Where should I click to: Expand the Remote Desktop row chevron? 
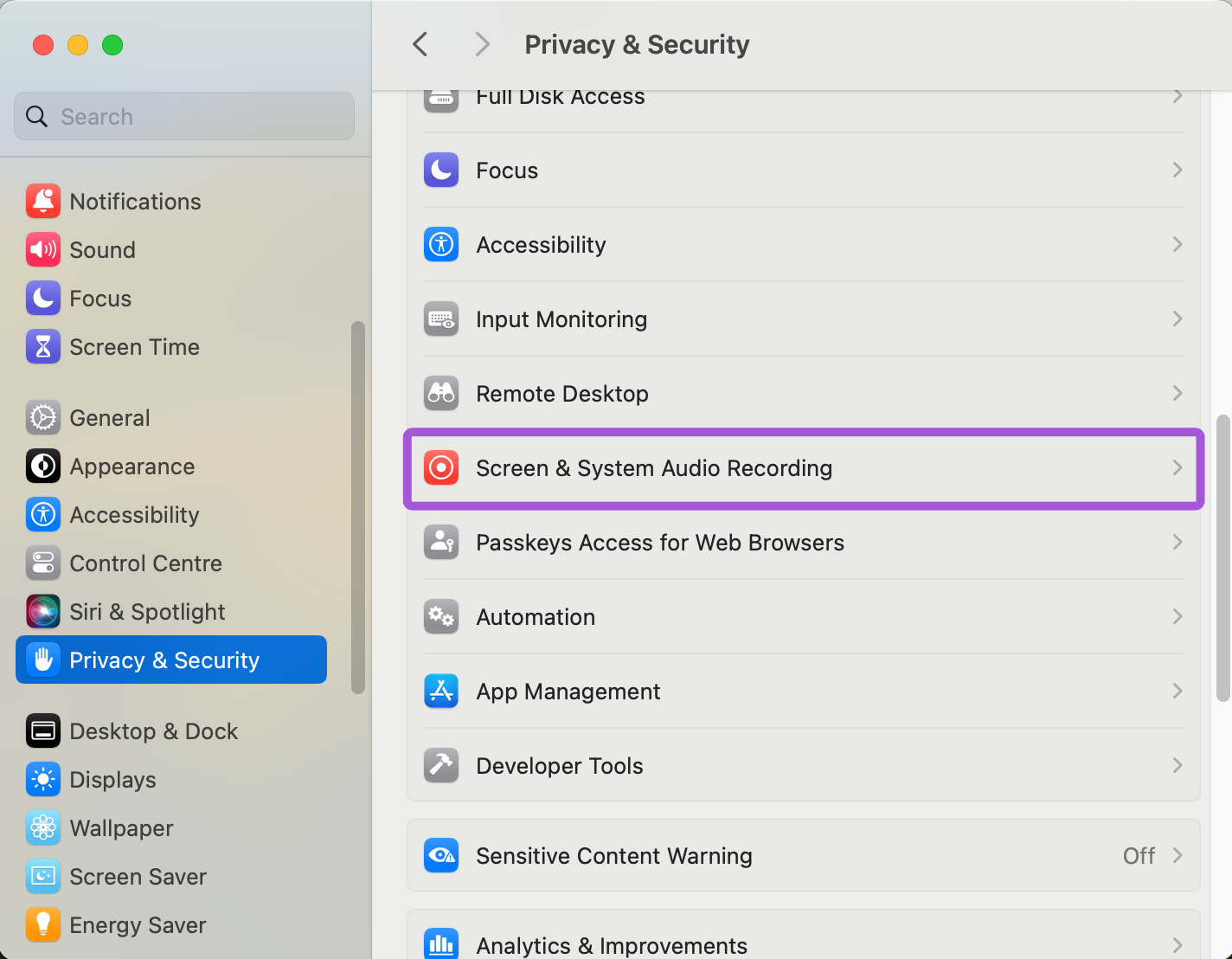[1177, 393]
